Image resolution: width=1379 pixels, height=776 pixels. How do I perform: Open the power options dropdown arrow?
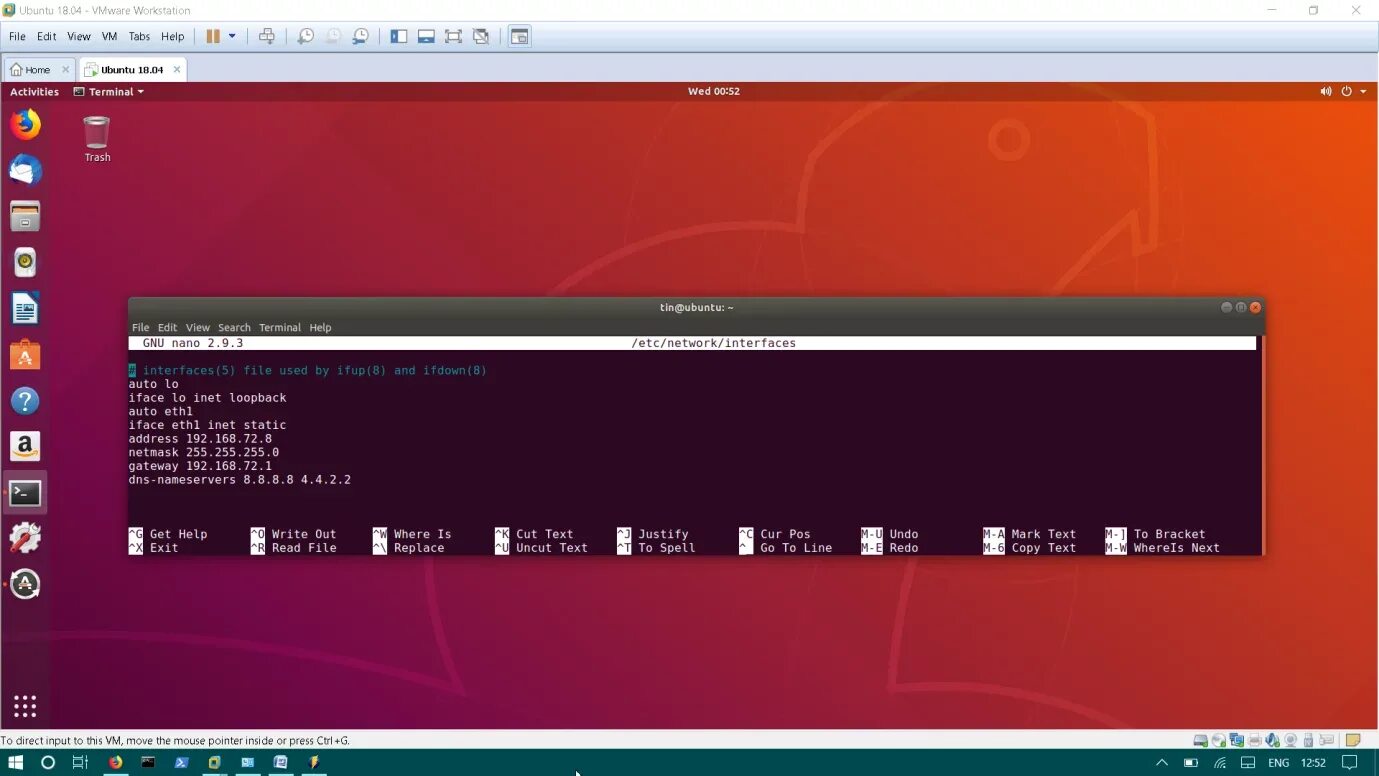pyautogui.click(x=232, y=36)
